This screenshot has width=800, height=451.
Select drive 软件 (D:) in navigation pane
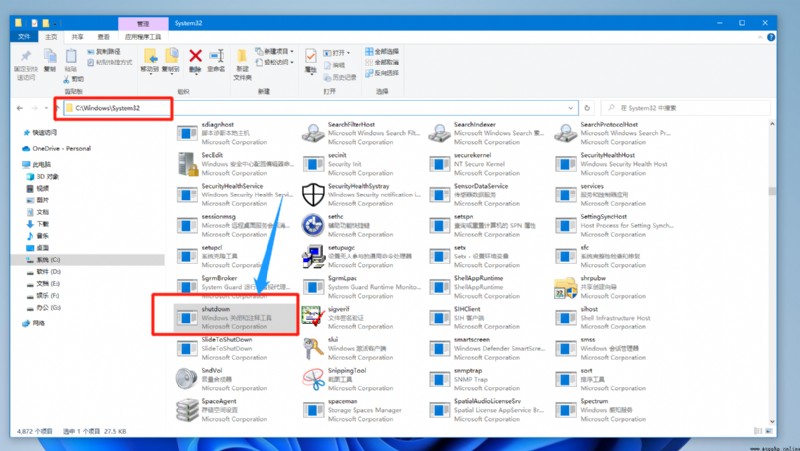click(x=48, y=271)
